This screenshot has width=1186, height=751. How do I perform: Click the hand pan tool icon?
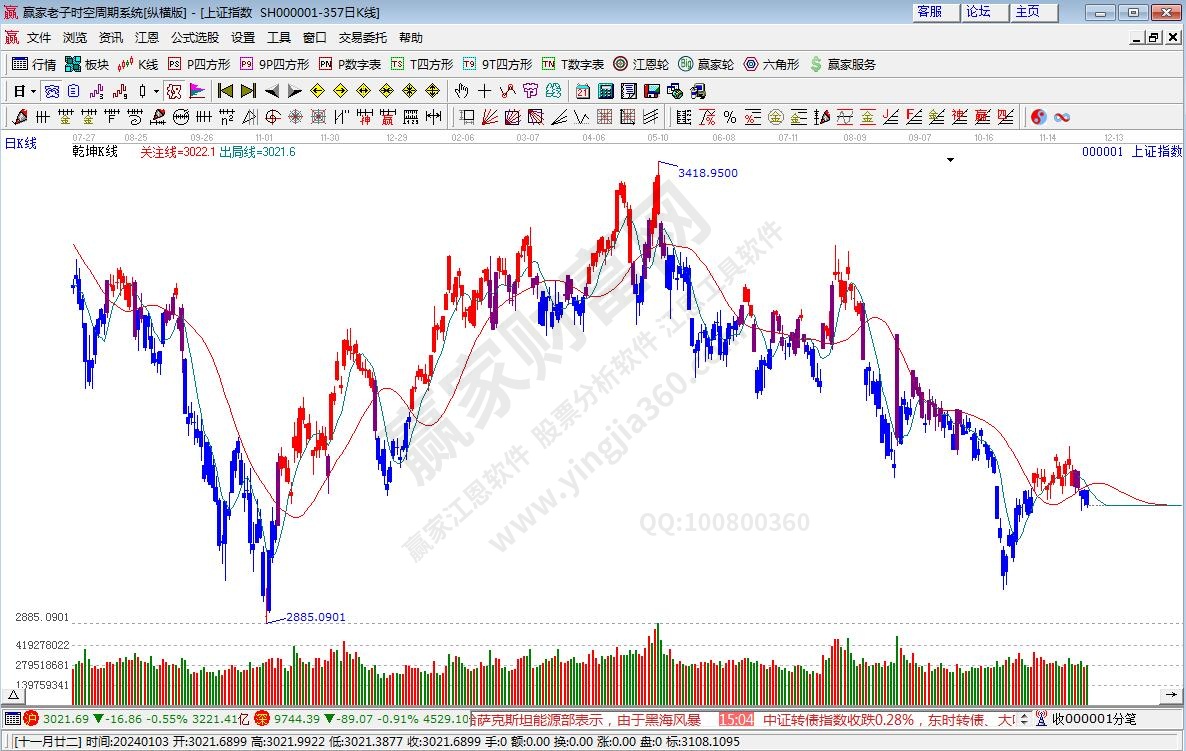point(462,91)
